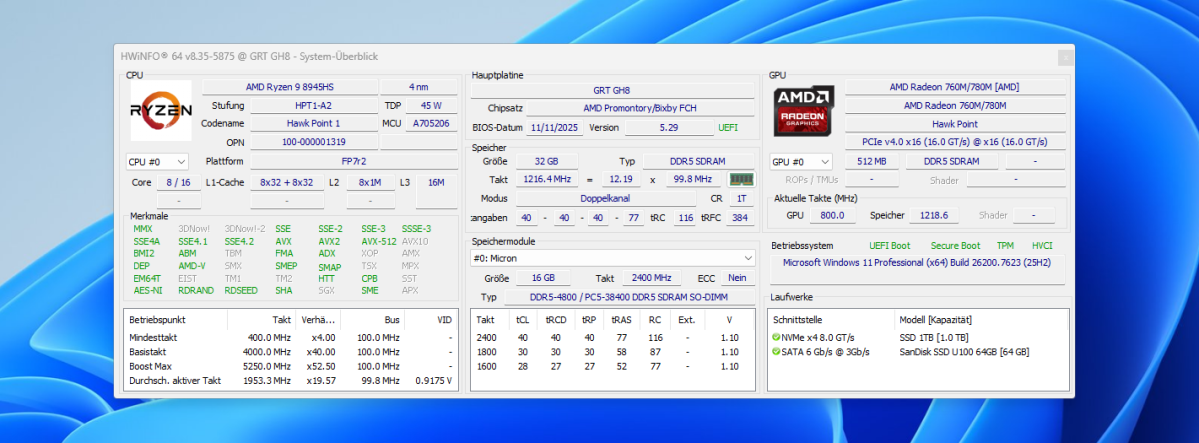This screenshot has height=443, width=1199.
Task: Click the 'AVX-512' feature flag
Action: tap(379, 241)
